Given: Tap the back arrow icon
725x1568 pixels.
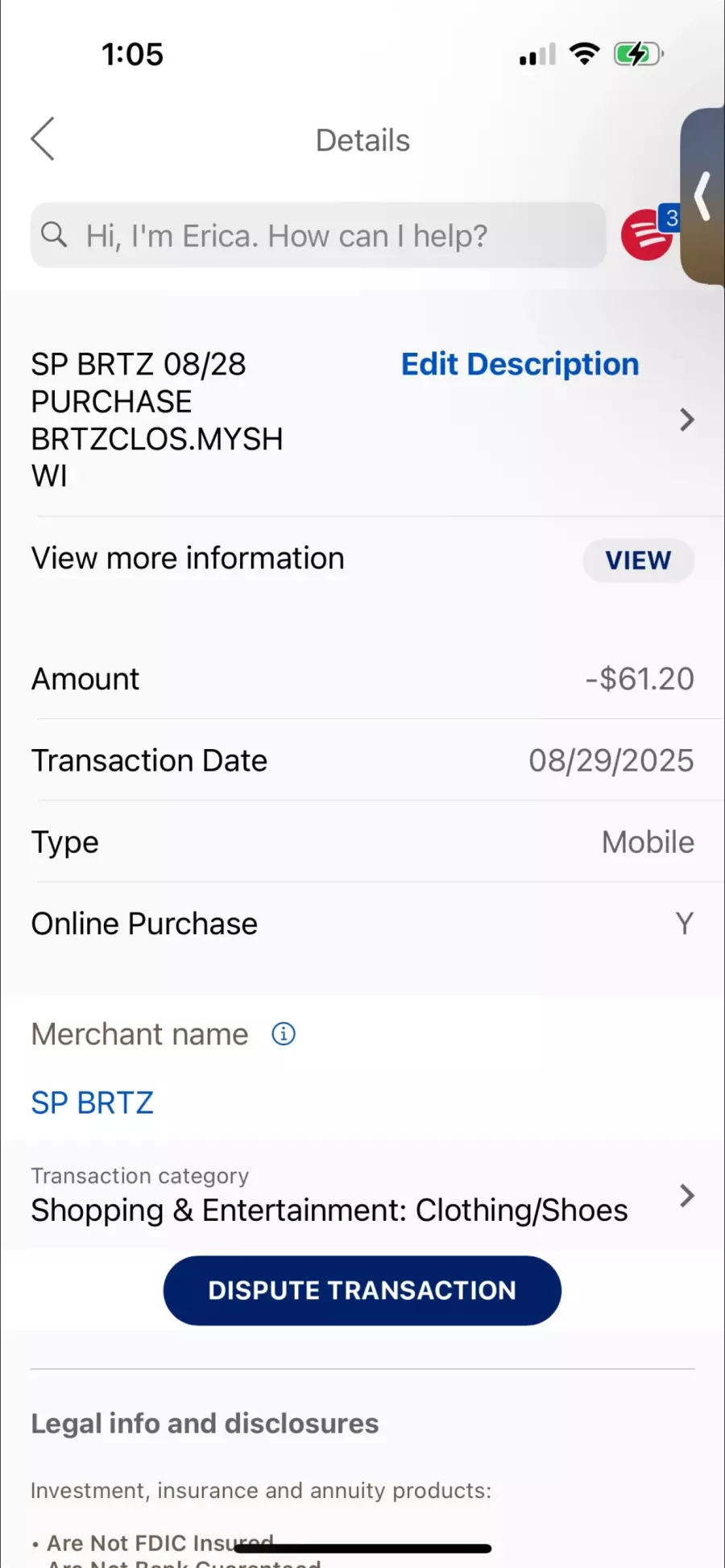Looking at the screenshot, I should coord(43,139).
